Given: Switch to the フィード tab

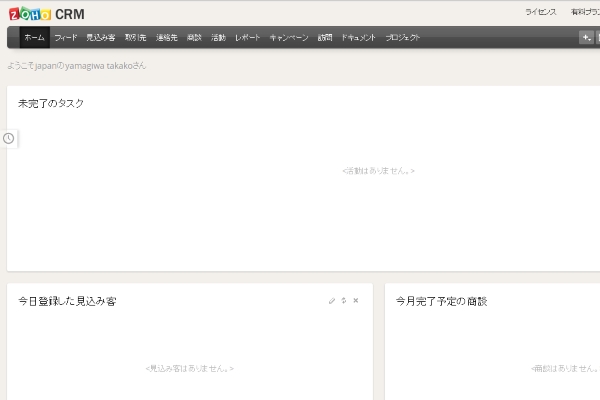Looking at the screenshot, I should click(65, 38).
